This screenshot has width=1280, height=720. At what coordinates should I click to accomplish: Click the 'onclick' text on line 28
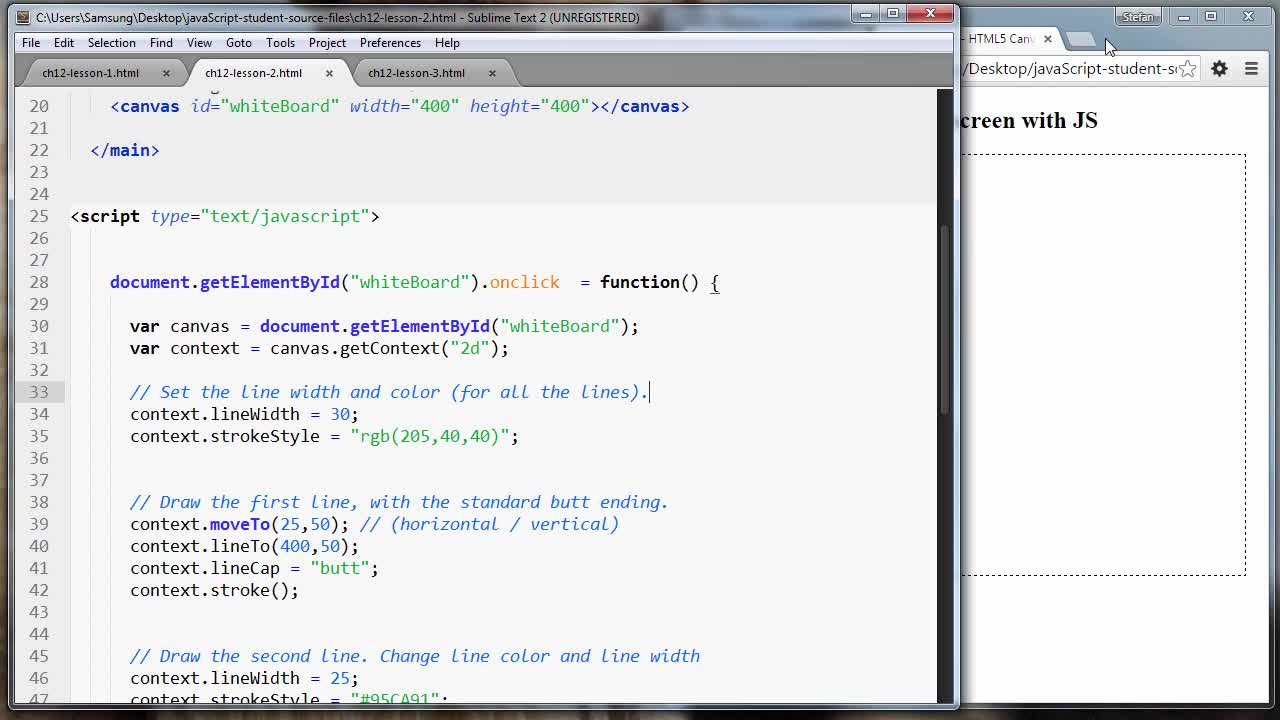(x=524, y=282)
